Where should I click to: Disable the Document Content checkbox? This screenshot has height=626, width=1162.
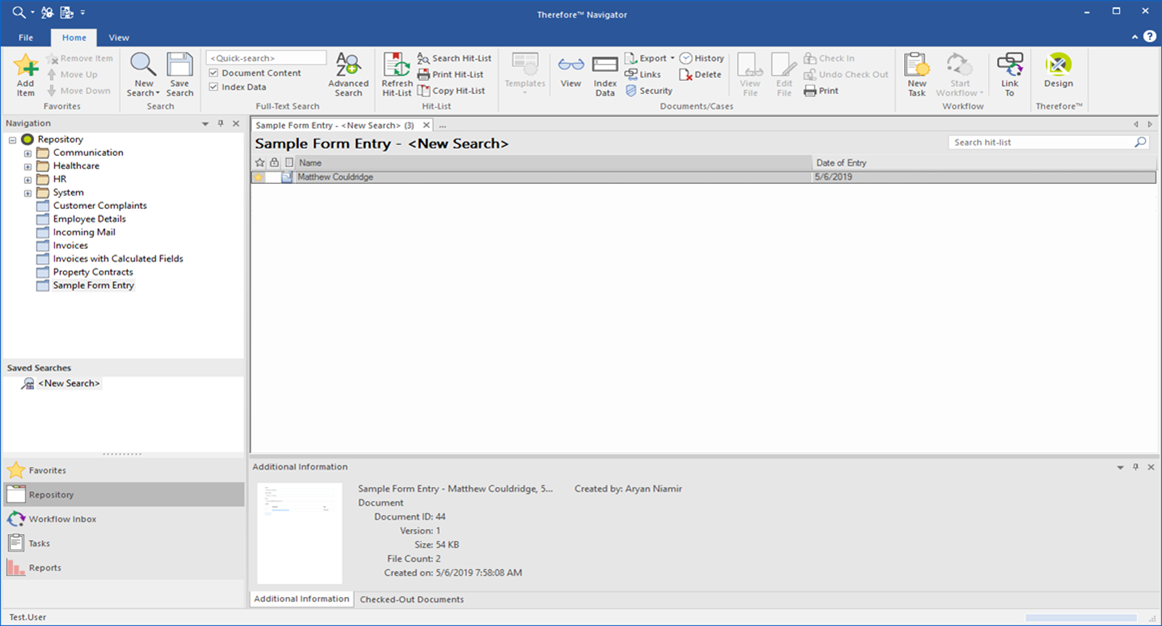216,73
